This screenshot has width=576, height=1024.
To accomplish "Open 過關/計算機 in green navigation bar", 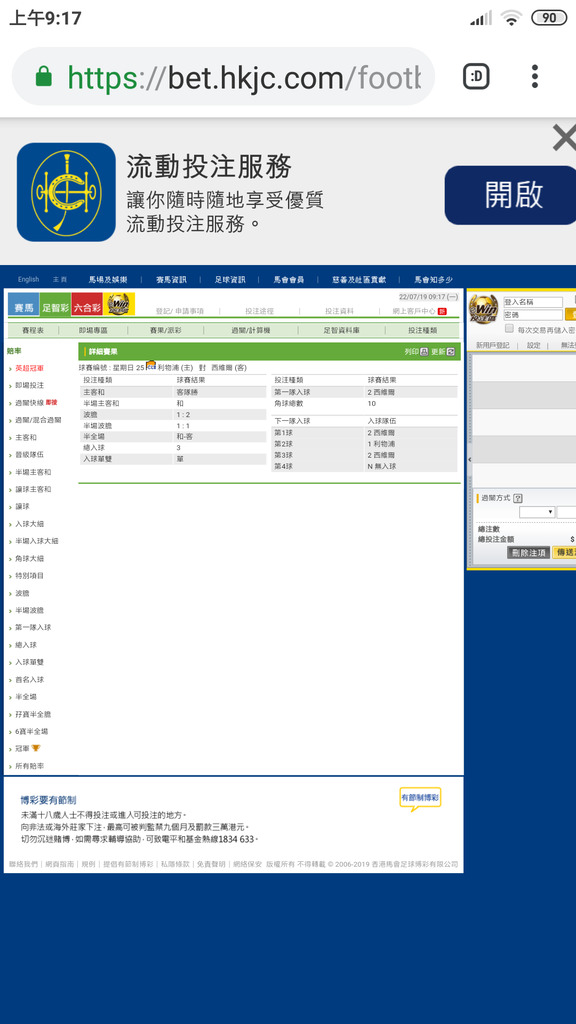I will tap(250, 331).
